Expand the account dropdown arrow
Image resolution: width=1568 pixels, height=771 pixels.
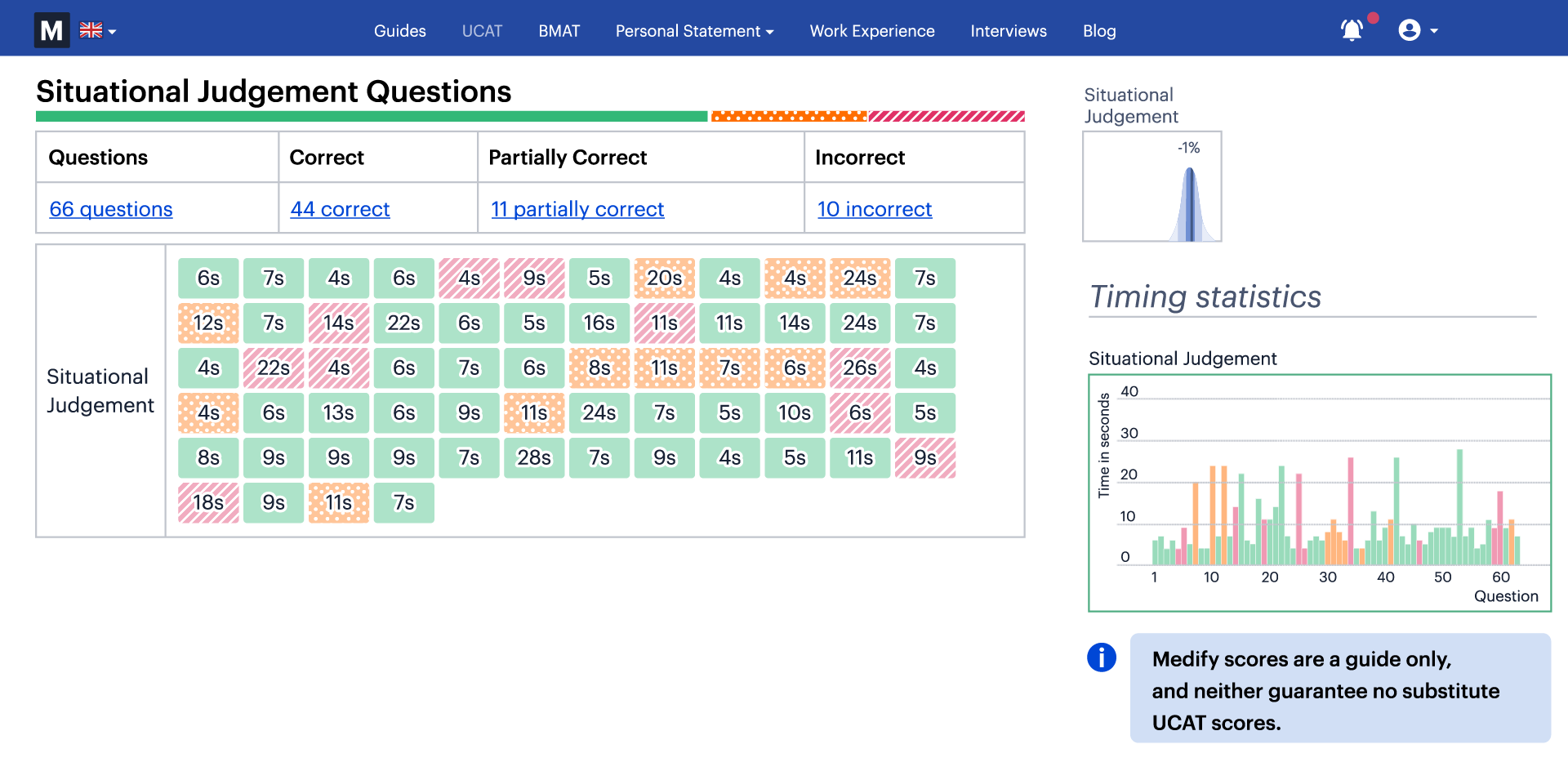pos(1434,33)
